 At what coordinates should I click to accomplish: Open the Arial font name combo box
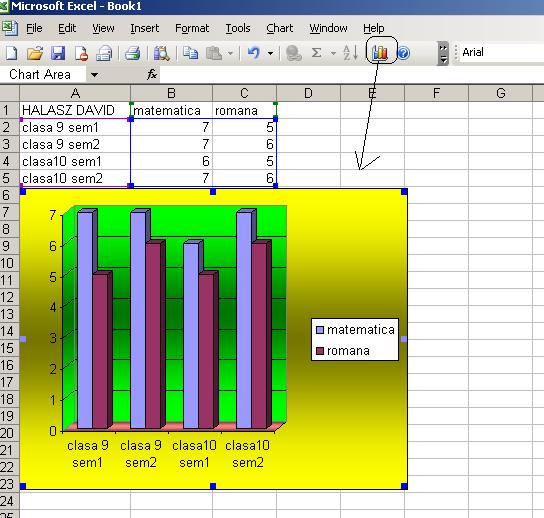pyautogui.click(x=502, y=52)
